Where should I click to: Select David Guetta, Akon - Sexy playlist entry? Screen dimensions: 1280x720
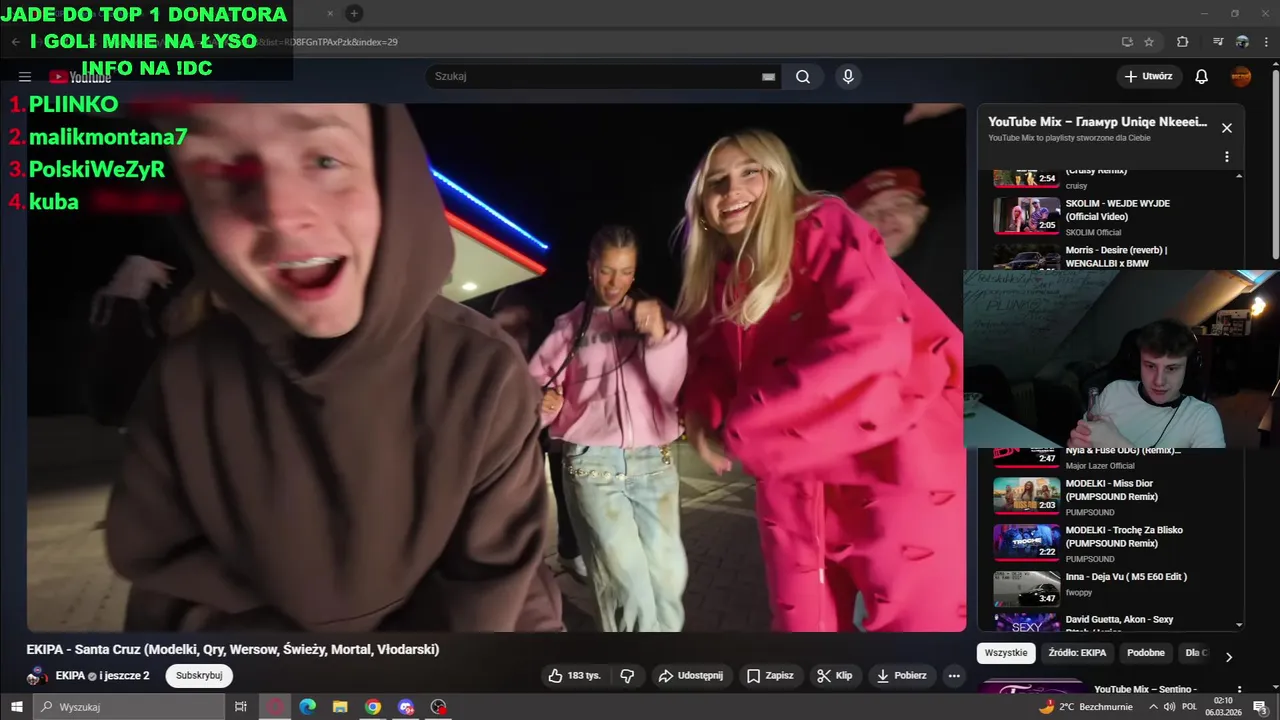tap(1114, 623)
